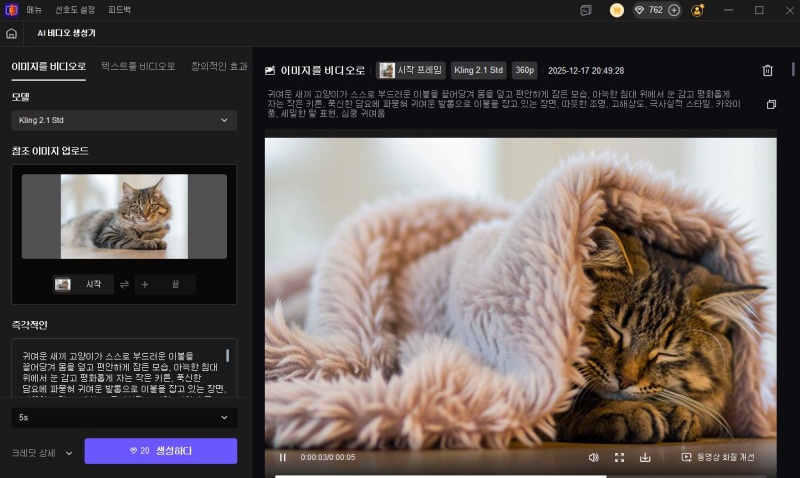Copy the prompt text using the copy icon
This screenshot has height=478, width=800.
coord(770,105)
